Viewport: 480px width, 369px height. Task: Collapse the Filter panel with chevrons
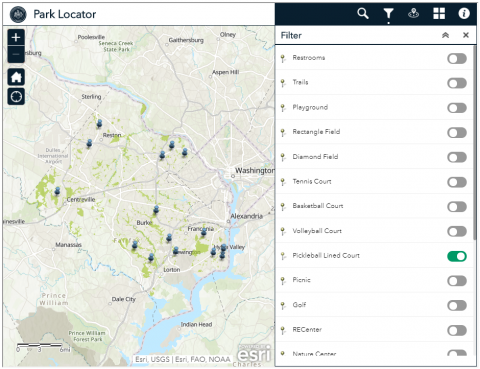tap(445, 35)
